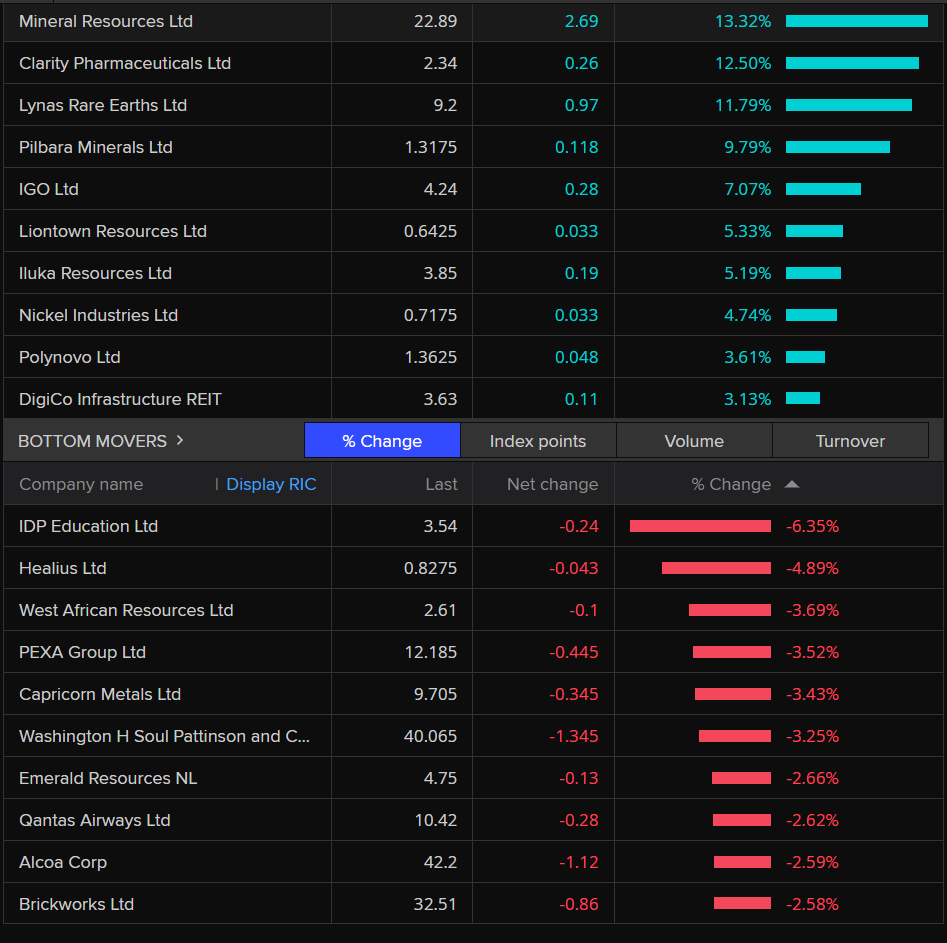Select Washington H Soul net change -1.345
Image resolution: width=947 pixels, height=943 pixels.
[574, 736]
